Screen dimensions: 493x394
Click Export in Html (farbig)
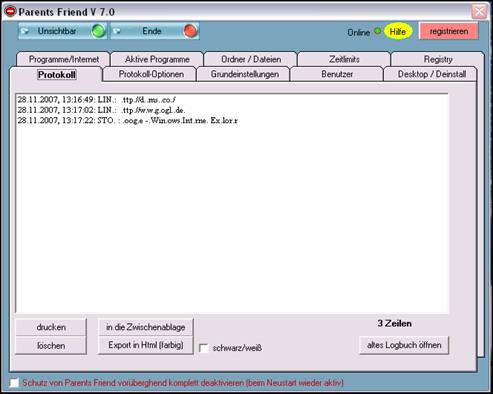146,345
